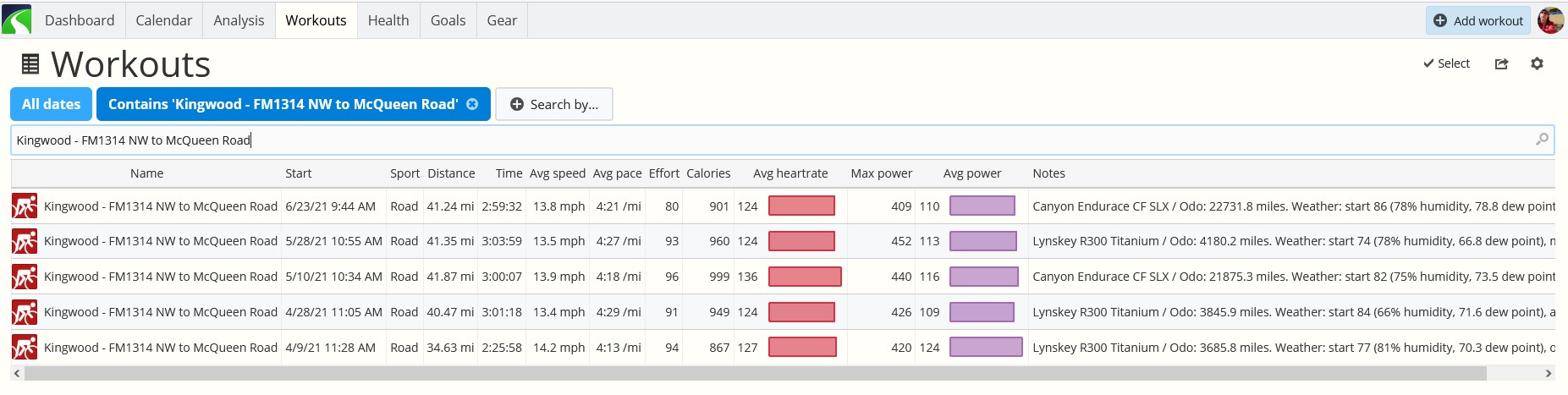Click the magnifier search icon in the search field

click(x=1542, y=140)
